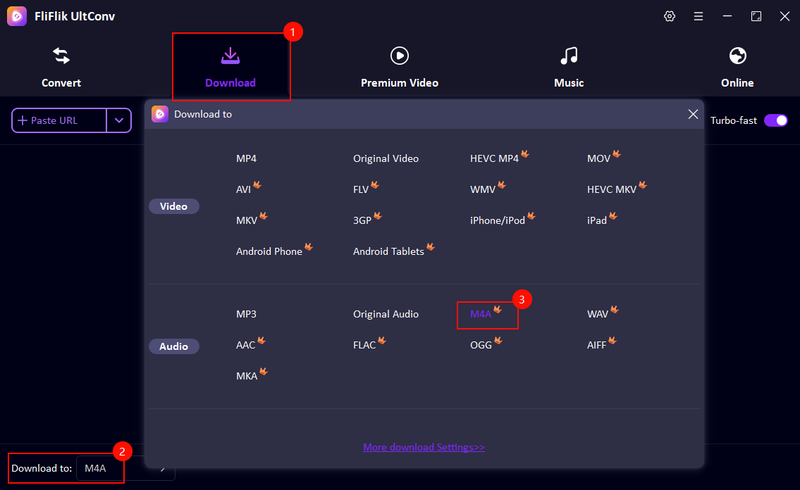Choose OGG audio format

tap(481, 346)
